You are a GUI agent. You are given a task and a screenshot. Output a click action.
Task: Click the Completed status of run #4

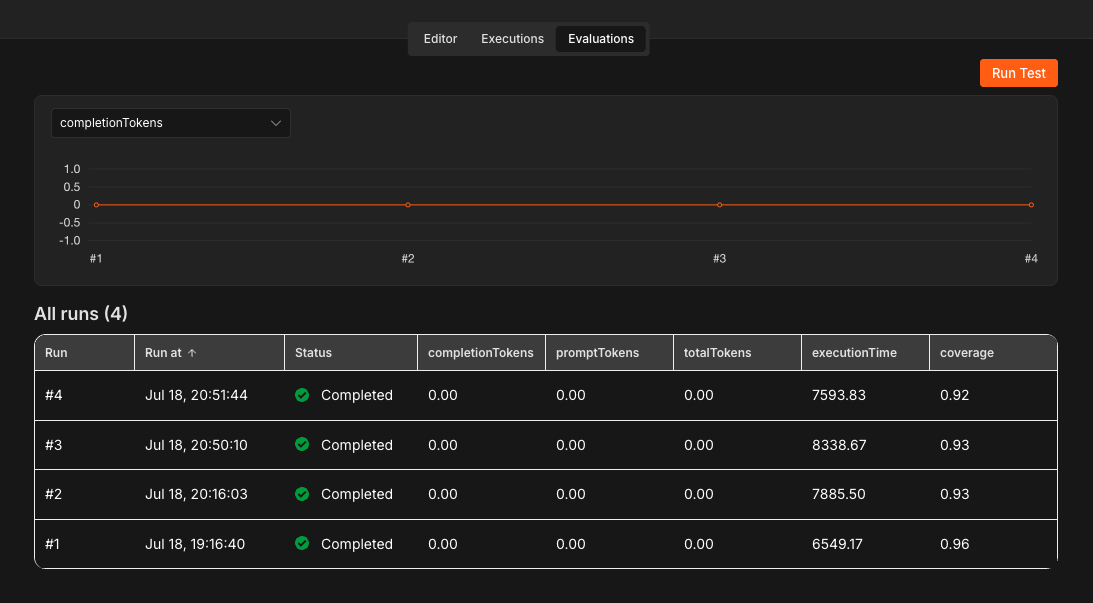(x=357, y=395)
